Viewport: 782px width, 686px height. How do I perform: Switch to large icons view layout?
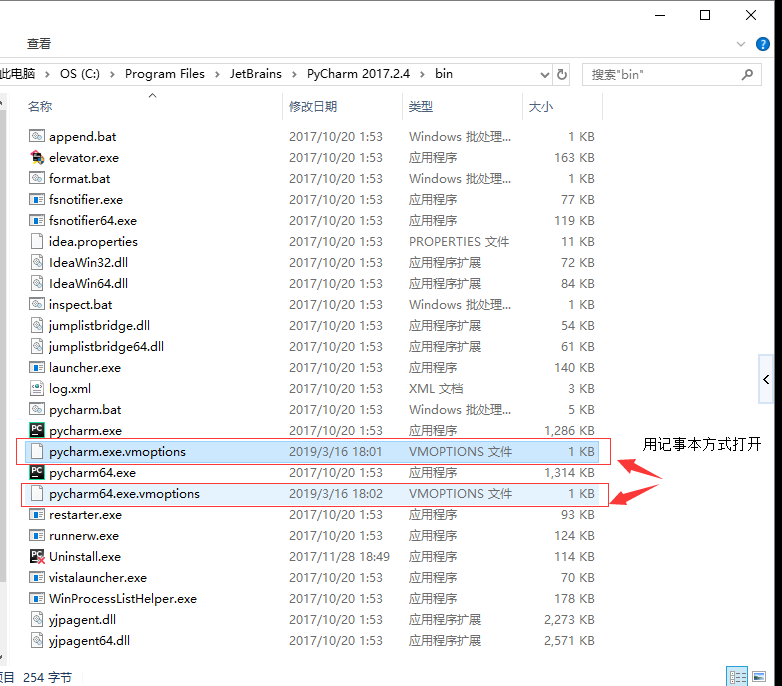(x=759, y=677)
